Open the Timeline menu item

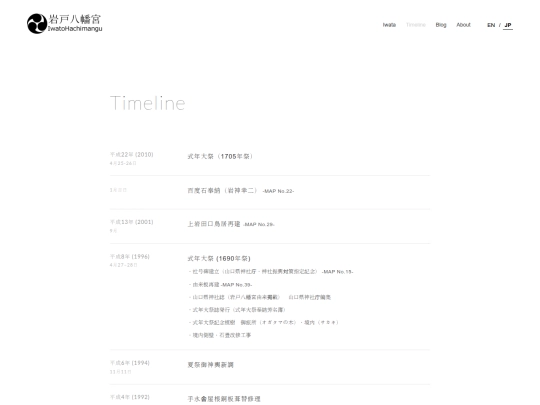416,25
